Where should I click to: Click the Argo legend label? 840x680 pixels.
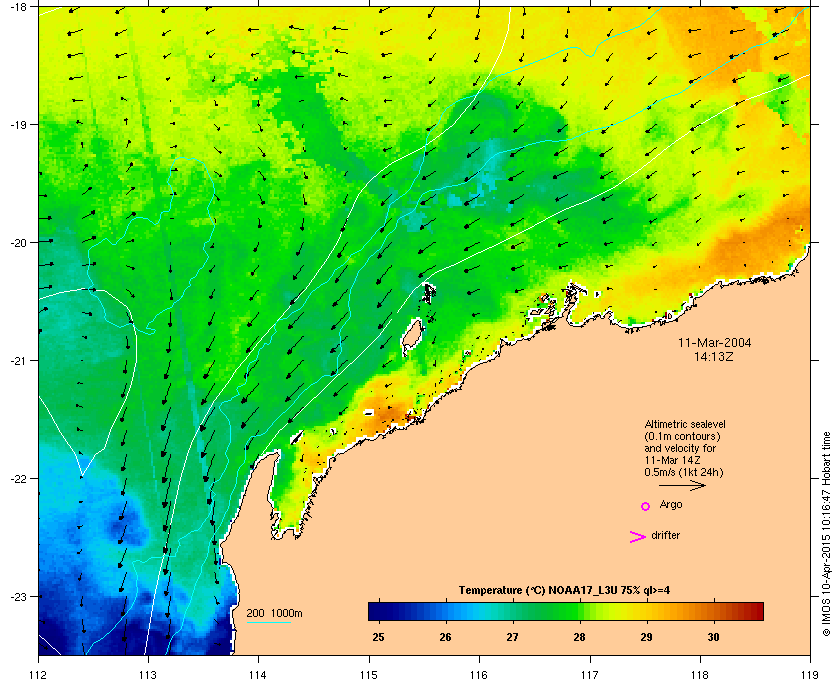tap(671, 505)
